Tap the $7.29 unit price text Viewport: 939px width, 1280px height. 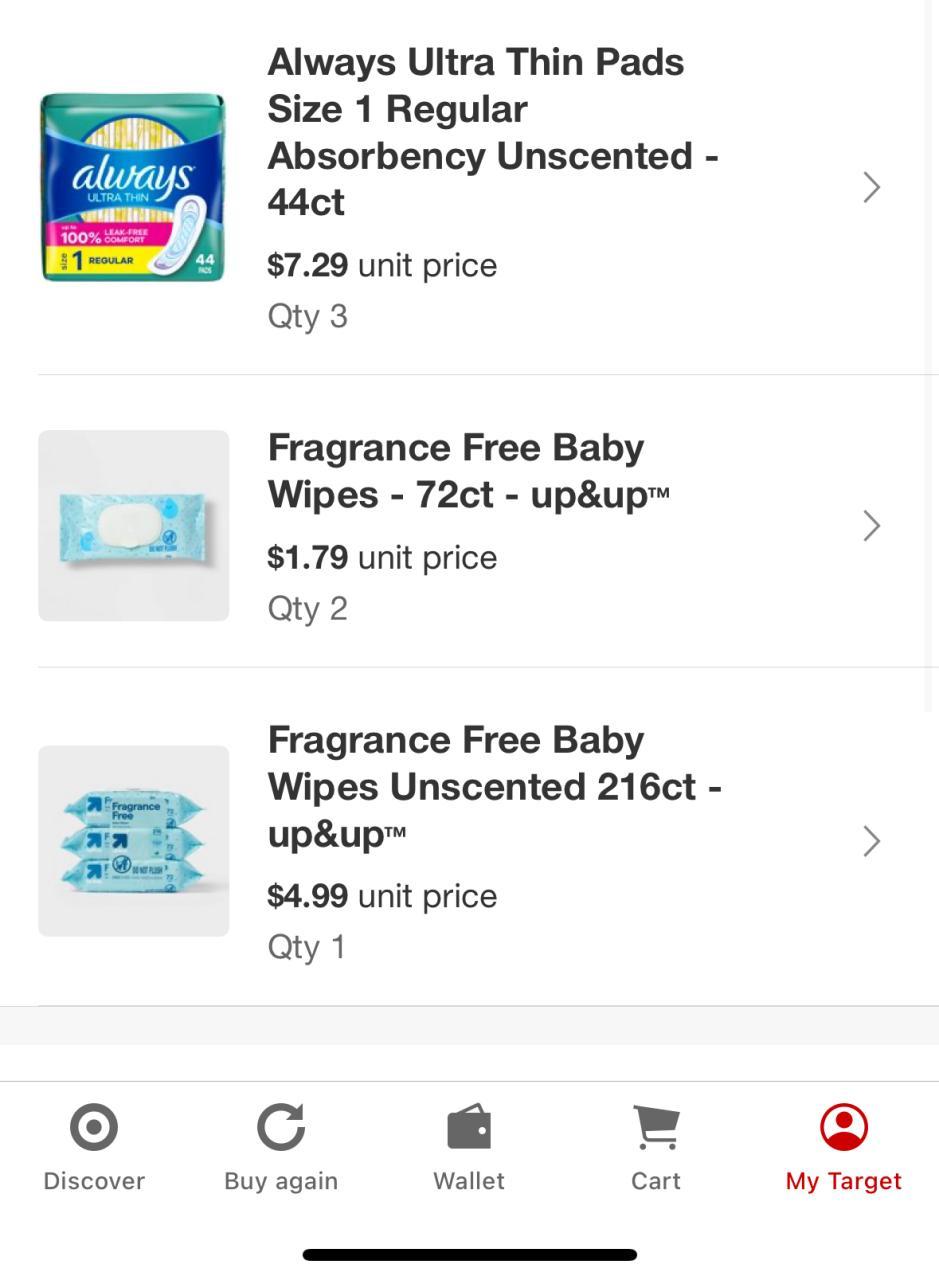click(x=382, y=266)
